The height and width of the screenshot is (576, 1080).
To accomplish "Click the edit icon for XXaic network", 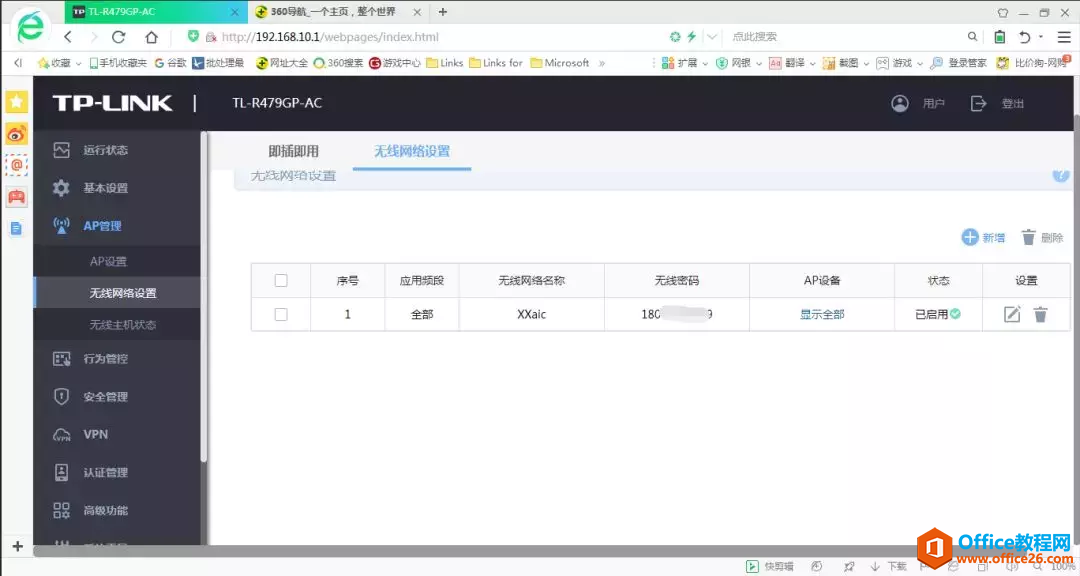I will [1012, 314].
